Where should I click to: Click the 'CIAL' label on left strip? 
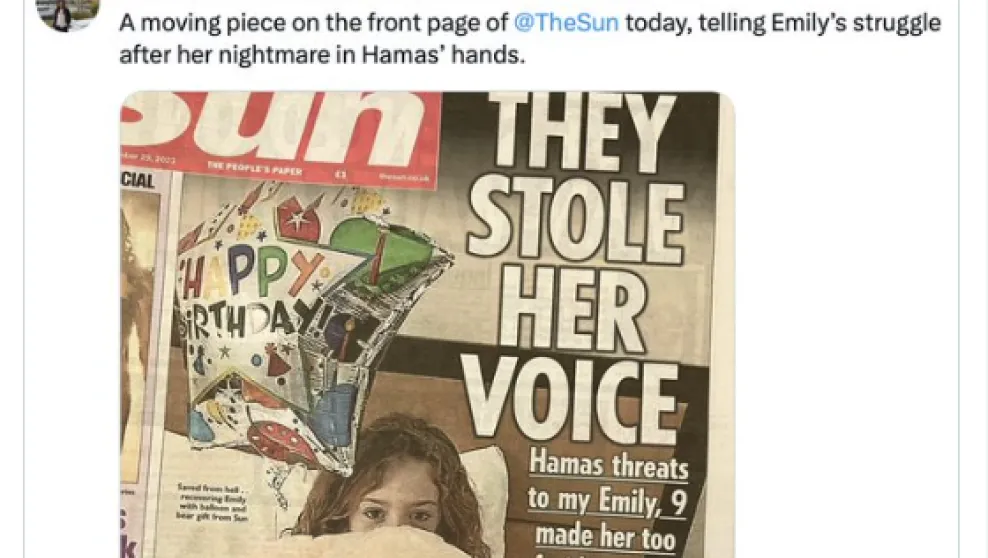137,181
